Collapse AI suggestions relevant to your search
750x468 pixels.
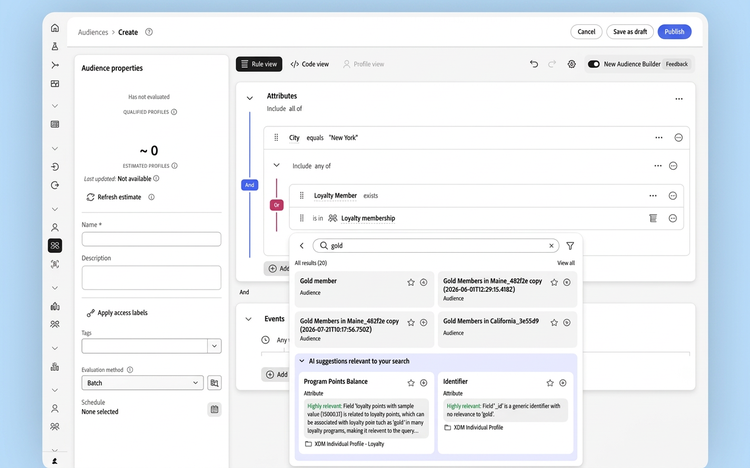coord(302,361)
